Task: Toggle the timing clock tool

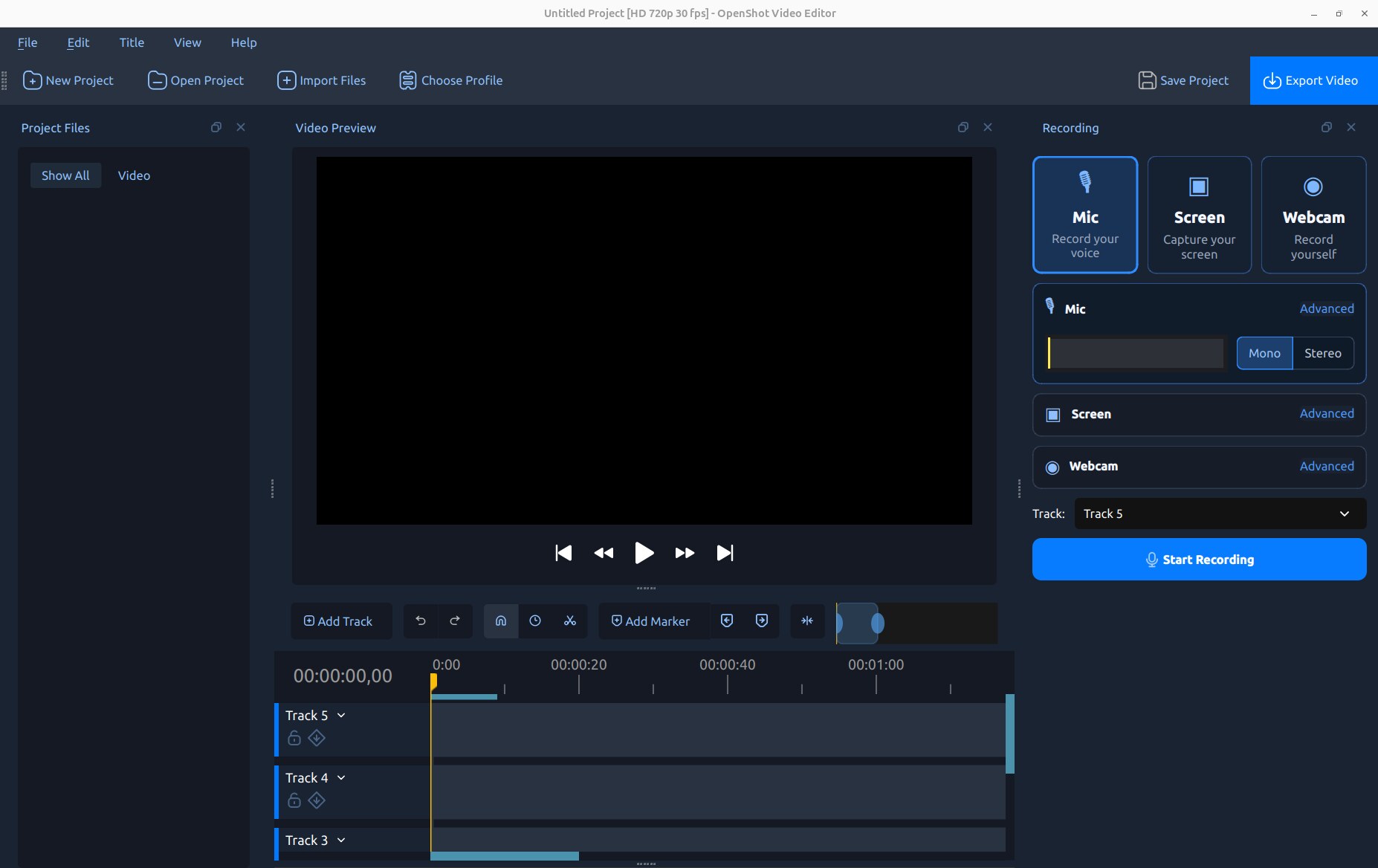Action: click(535, 621)
